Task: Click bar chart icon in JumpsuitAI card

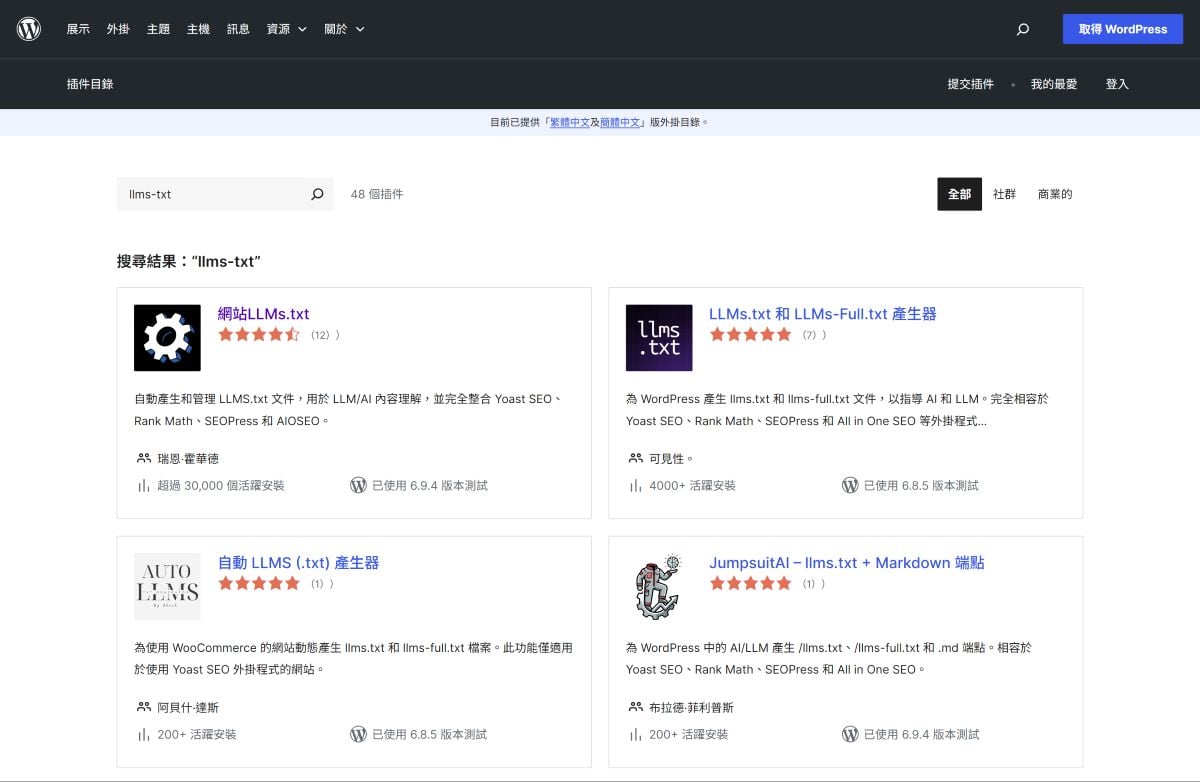Action: (x=635, y=734)
